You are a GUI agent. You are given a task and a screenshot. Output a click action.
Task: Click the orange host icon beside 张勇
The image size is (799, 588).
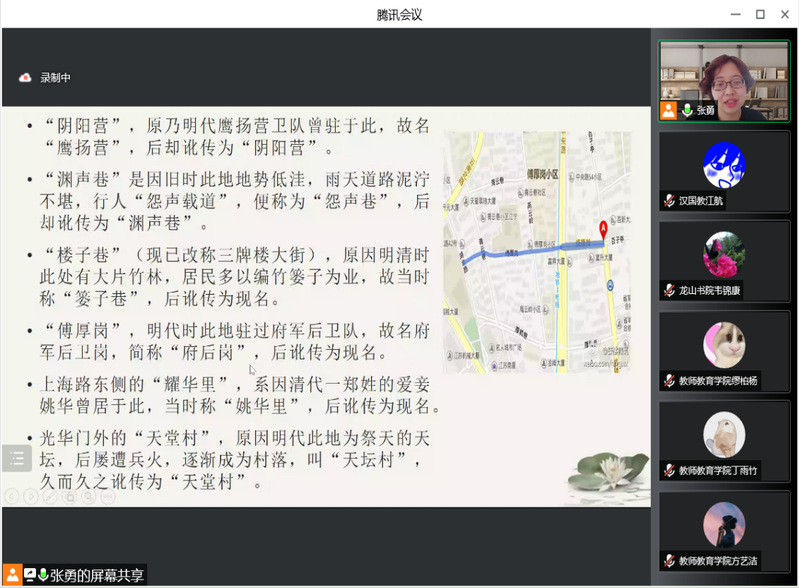[x=668, y=111]
